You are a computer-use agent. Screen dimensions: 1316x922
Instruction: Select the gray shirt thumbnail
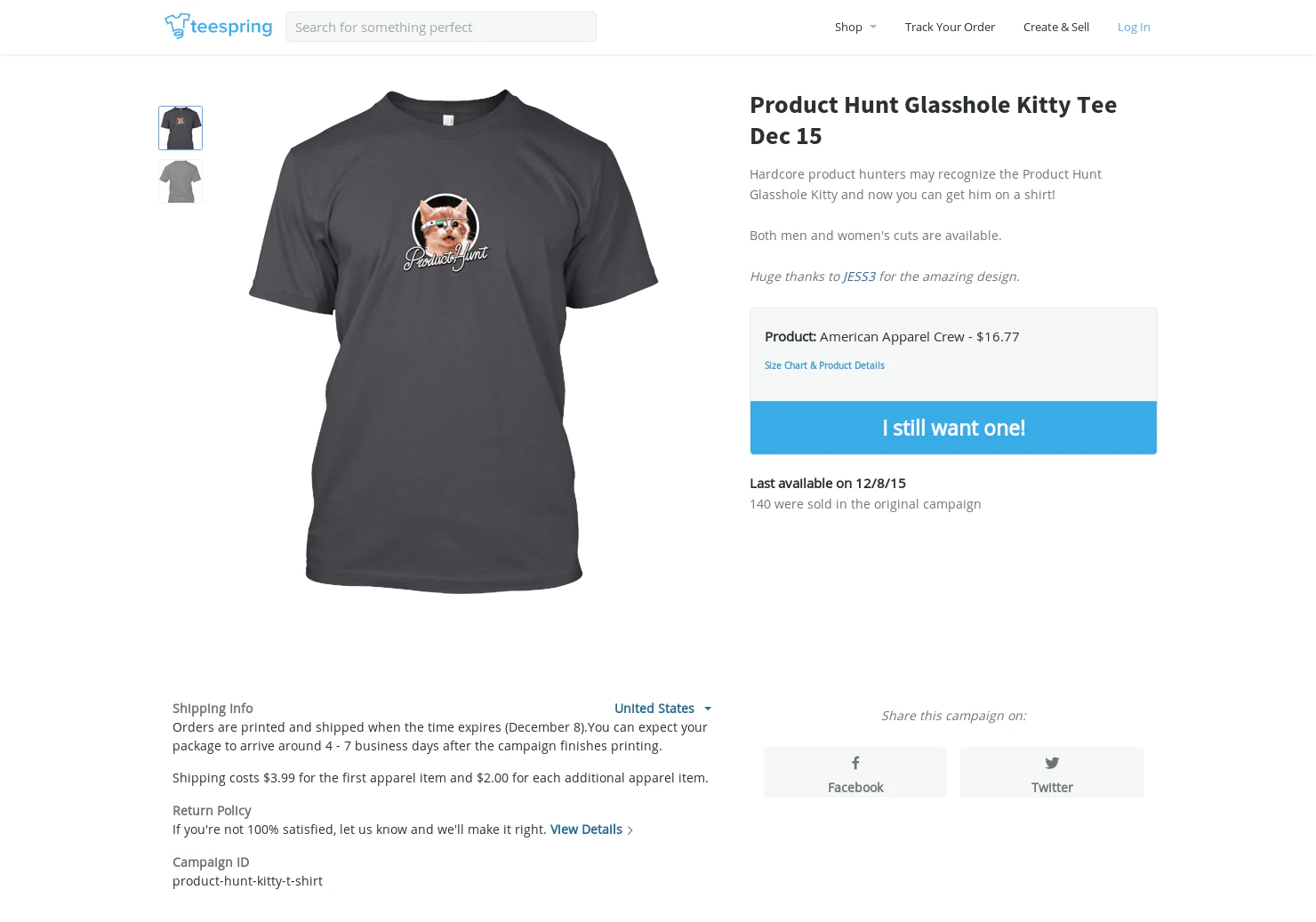[x=180, y=181]
